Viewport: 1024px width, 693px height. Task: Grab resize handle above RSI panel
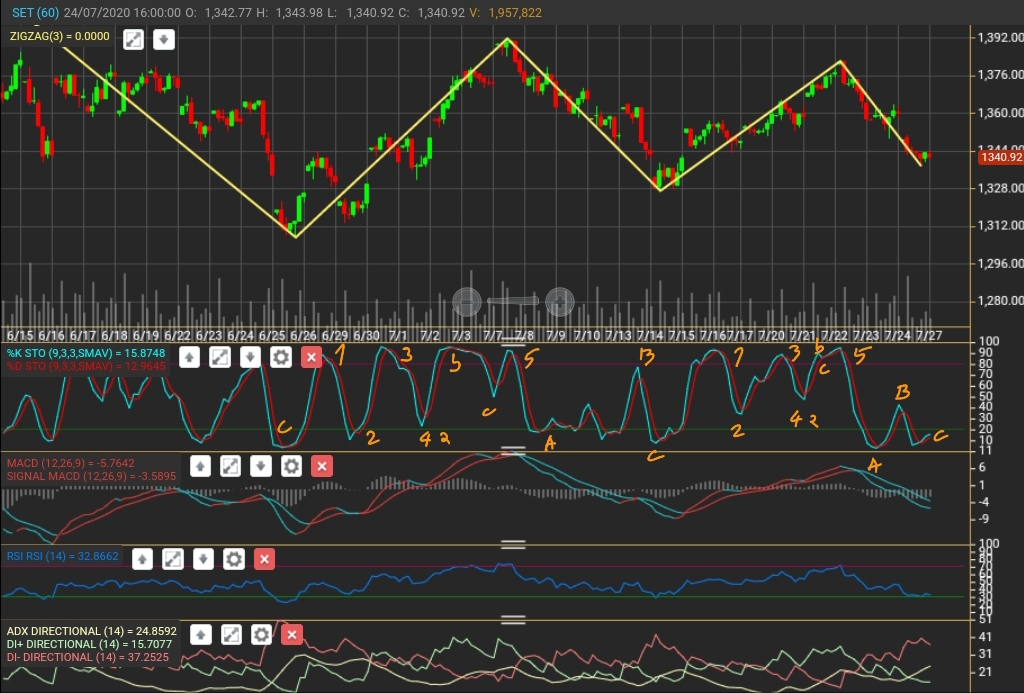tap(513, 545)
